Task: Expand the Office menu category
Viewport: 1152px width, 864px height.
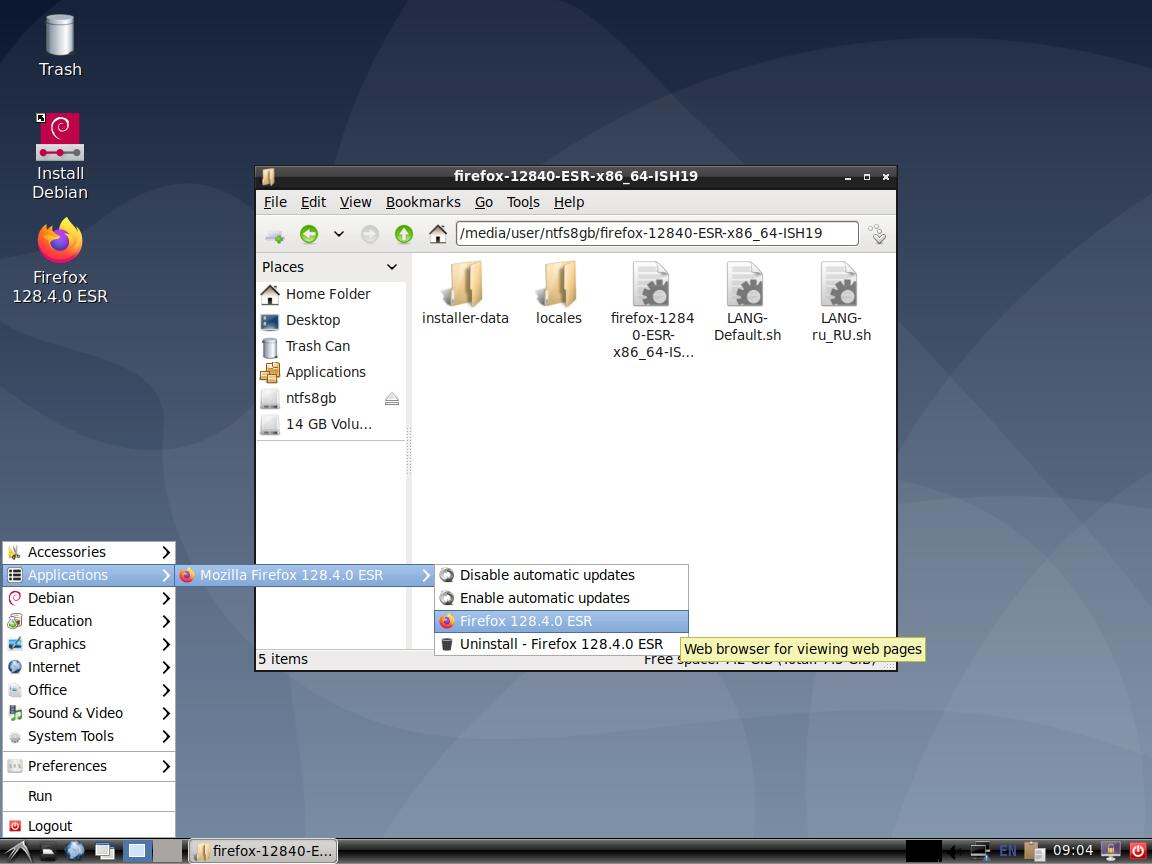Action: point(89,690)
